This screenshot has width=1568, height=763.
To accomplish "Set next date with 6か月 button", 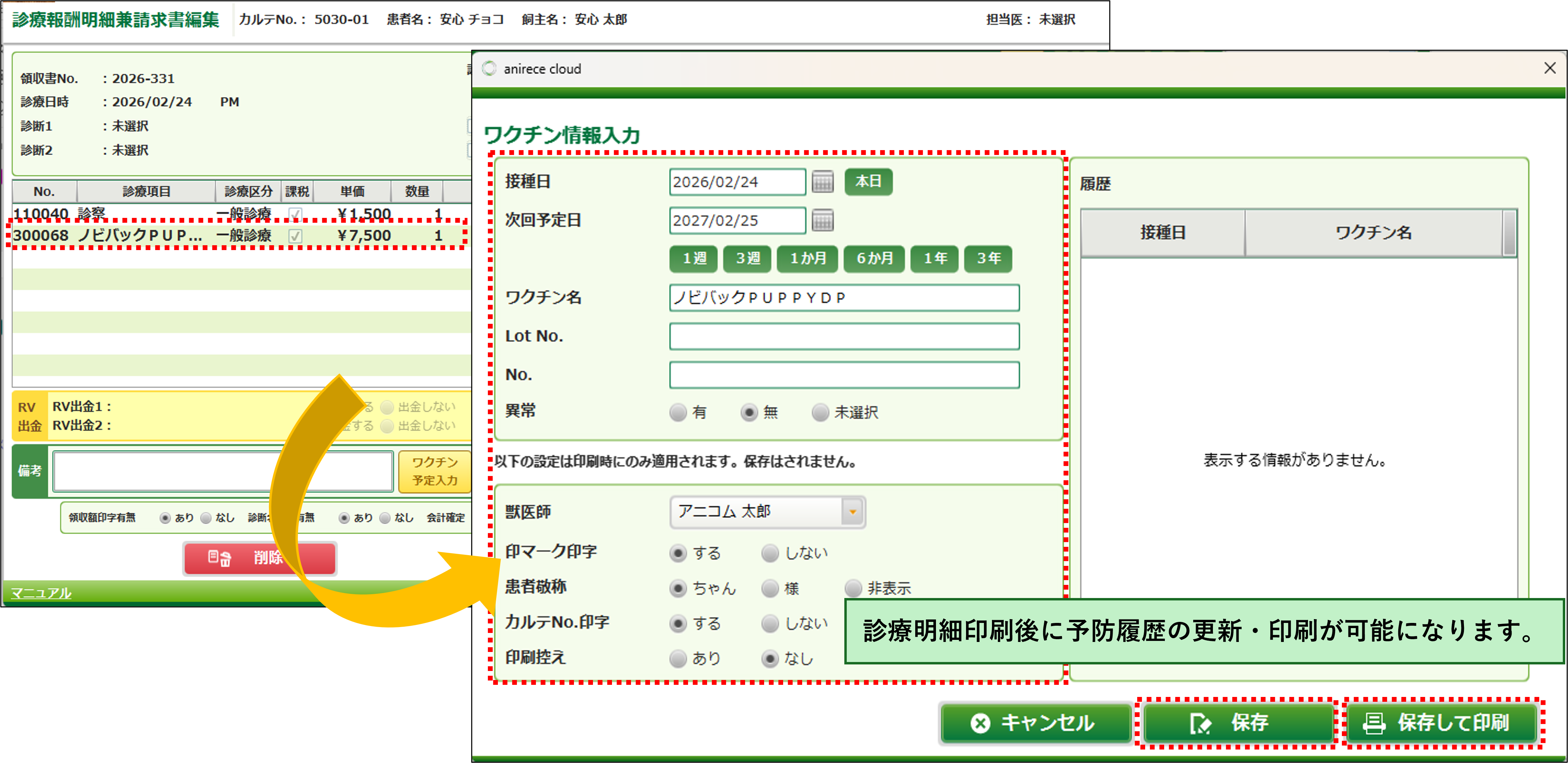I will 874,258.
